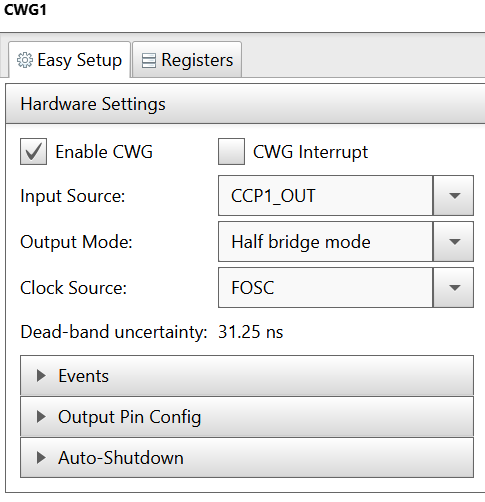This screenshot has height=502, width=485.
Task: Open the CCP1_OUT input source combo box
Action: coord(346,196)
